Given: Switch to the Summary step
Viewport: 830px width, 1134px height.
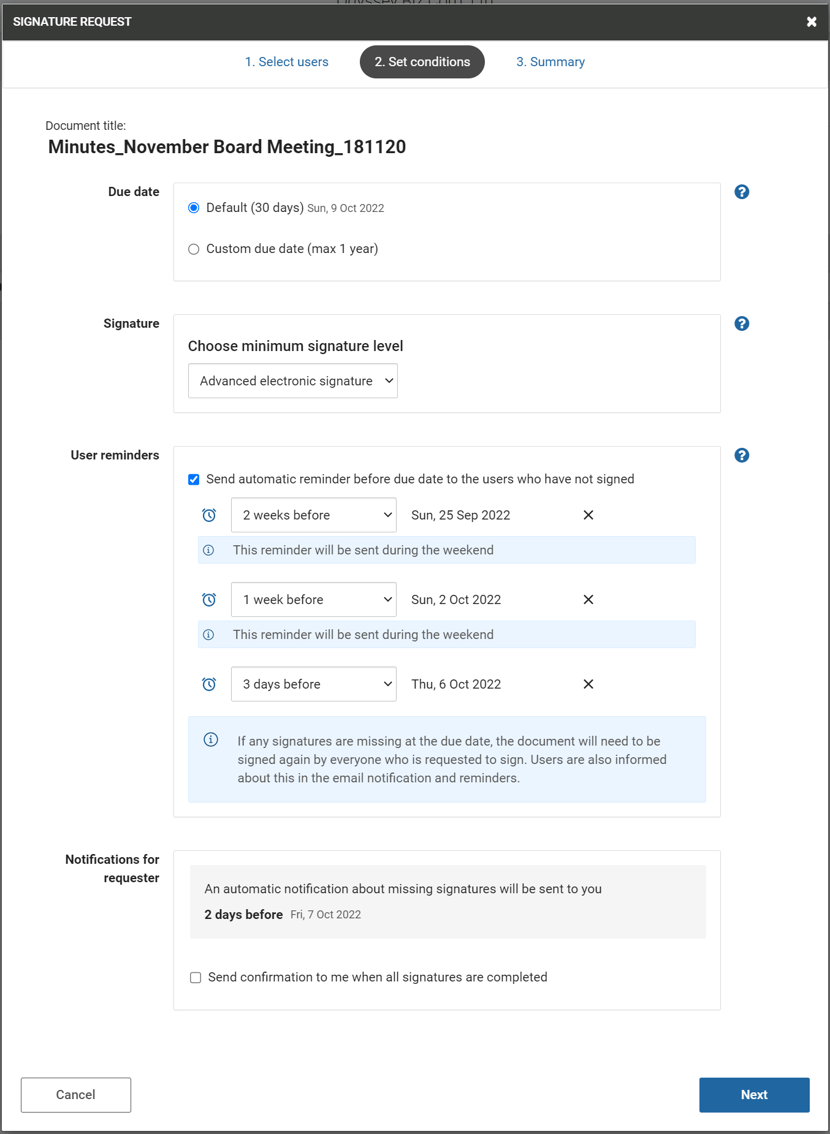Looking at the screenshot, I should pos(550,62).
